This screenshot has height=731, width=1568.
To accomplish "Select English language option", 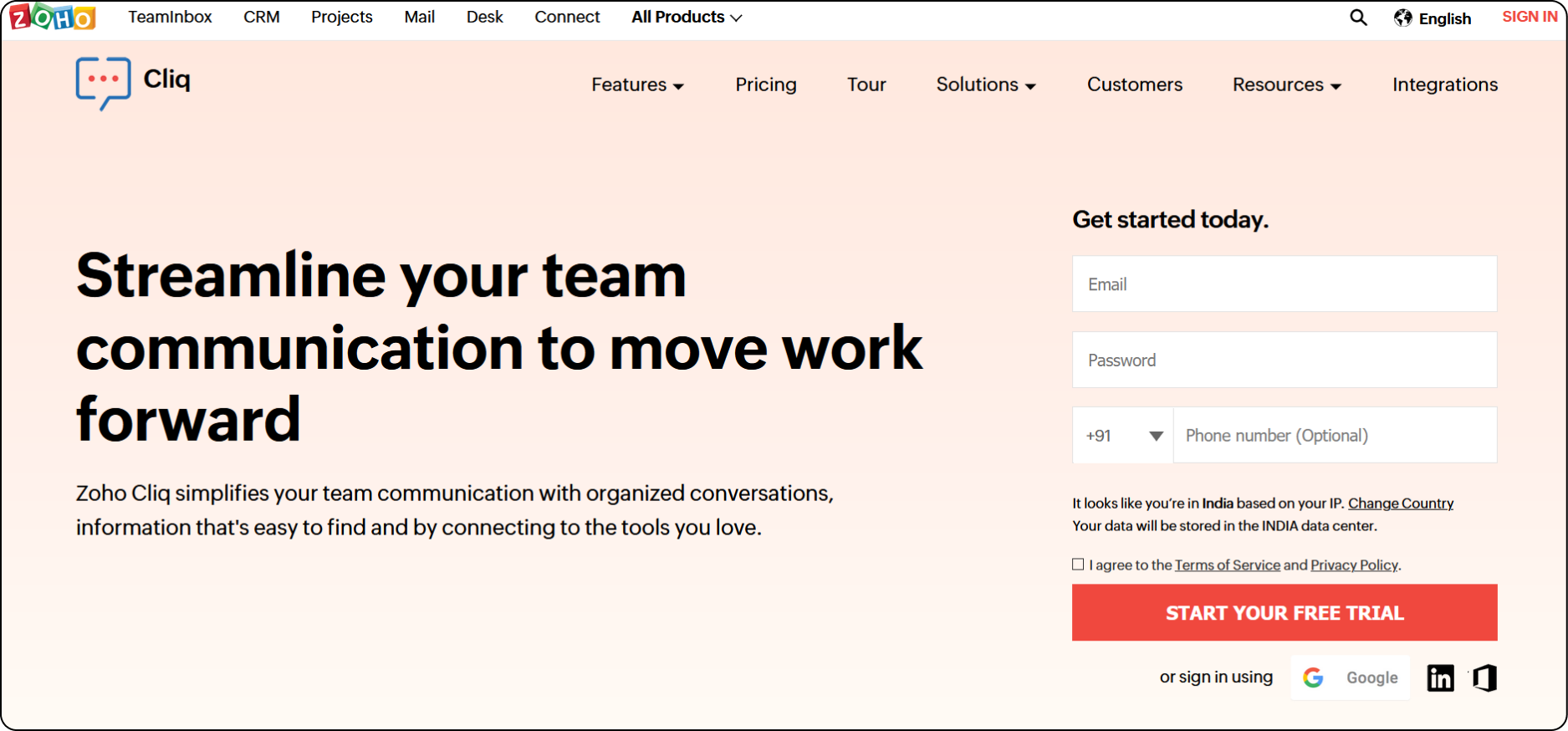I will pos(1444,18).
